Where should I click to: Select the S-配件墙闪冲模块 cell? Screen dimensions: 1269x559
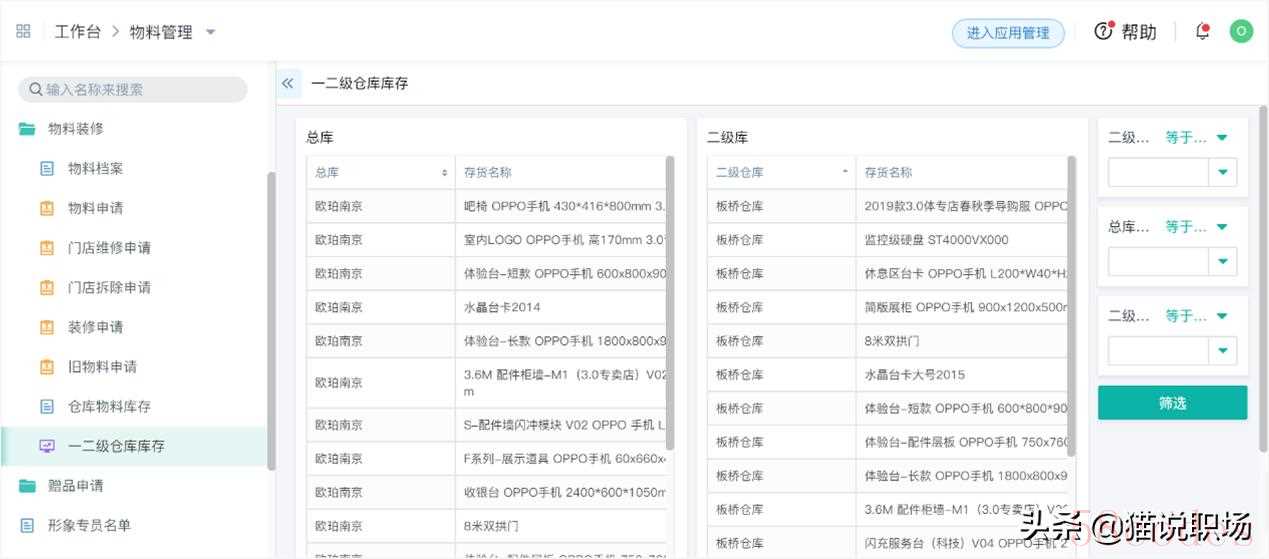pyautogui.click(x=561, y=425)
